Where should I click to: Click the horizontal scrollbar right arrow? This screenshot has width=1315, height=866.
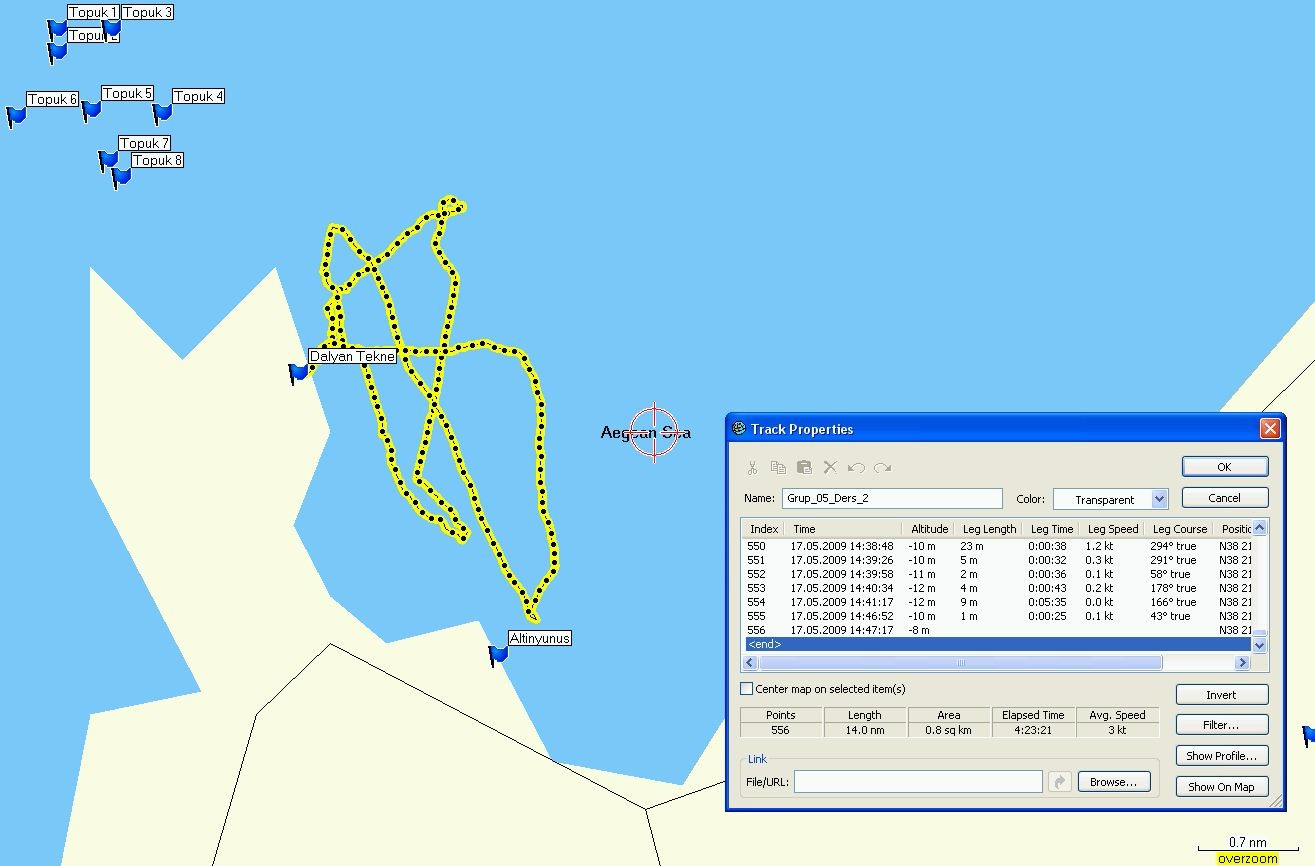pos(1243,662)
